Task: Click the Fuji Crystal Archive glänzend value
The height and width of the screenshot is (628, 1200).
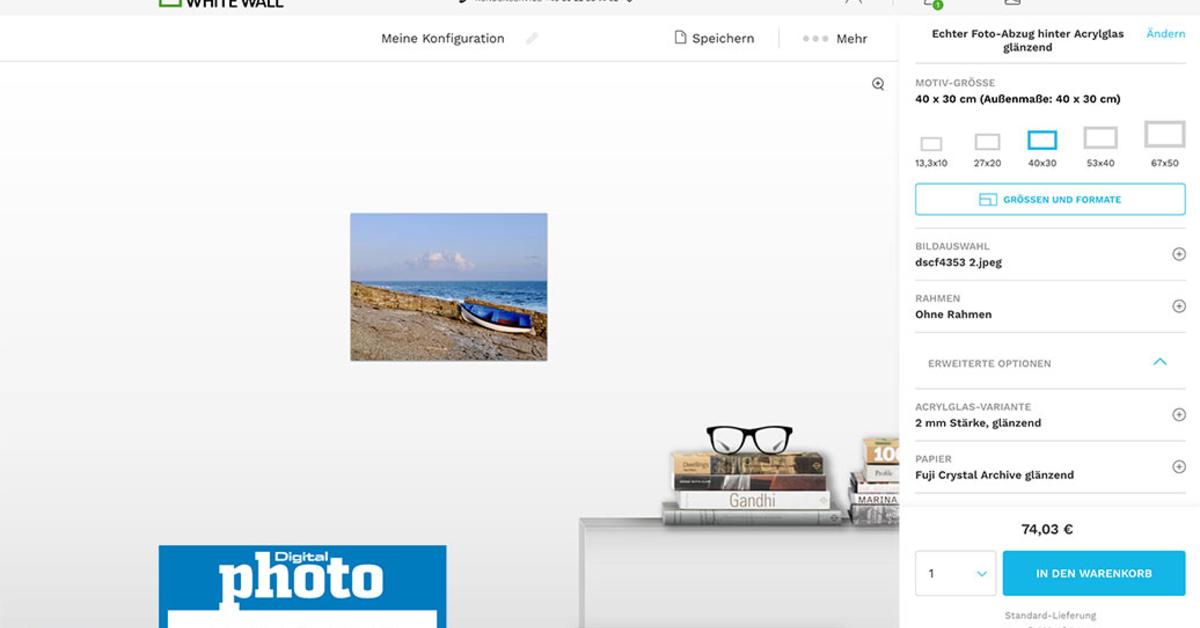Action: (994, 475)
